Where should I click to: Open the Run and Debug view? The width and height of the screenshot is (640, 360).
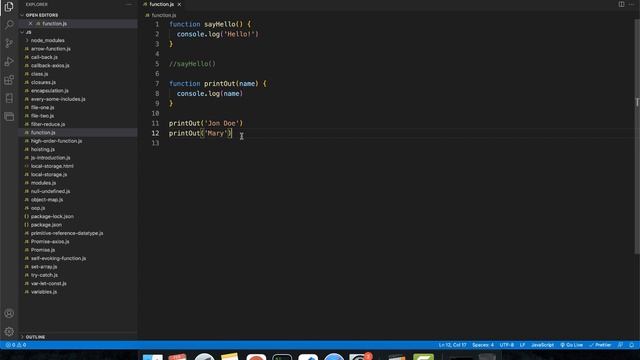(x=9, y=62)
